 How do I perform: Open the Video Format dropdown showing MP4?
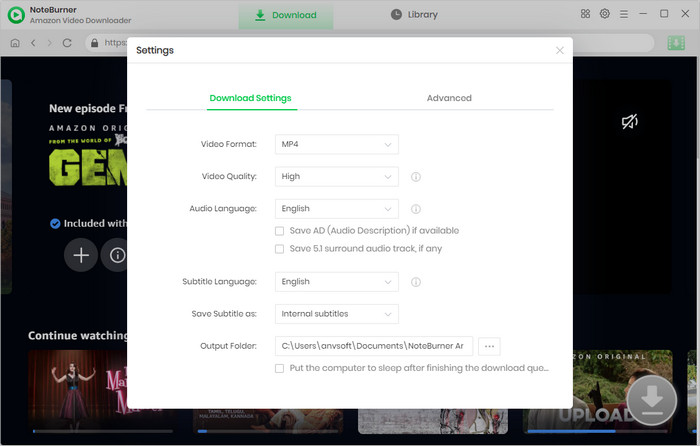pos(337,144)
